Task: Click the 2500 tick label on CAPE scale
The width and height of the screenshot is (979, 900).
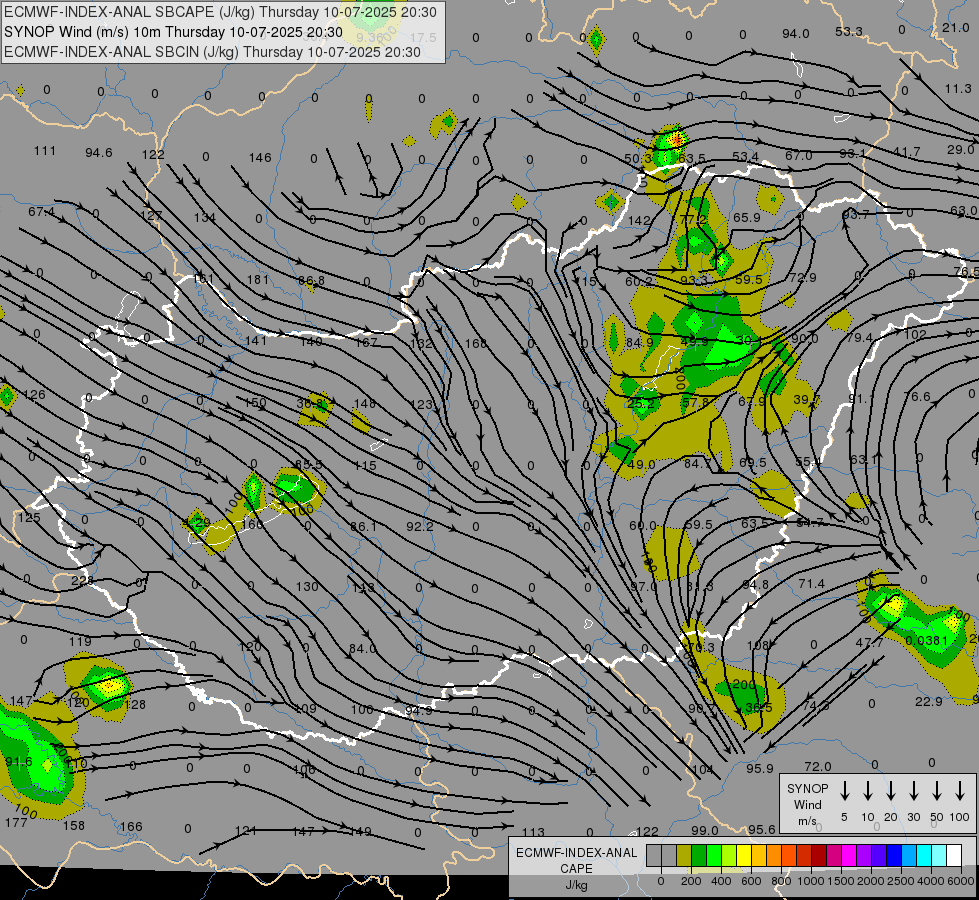Action: coord(901,881)
